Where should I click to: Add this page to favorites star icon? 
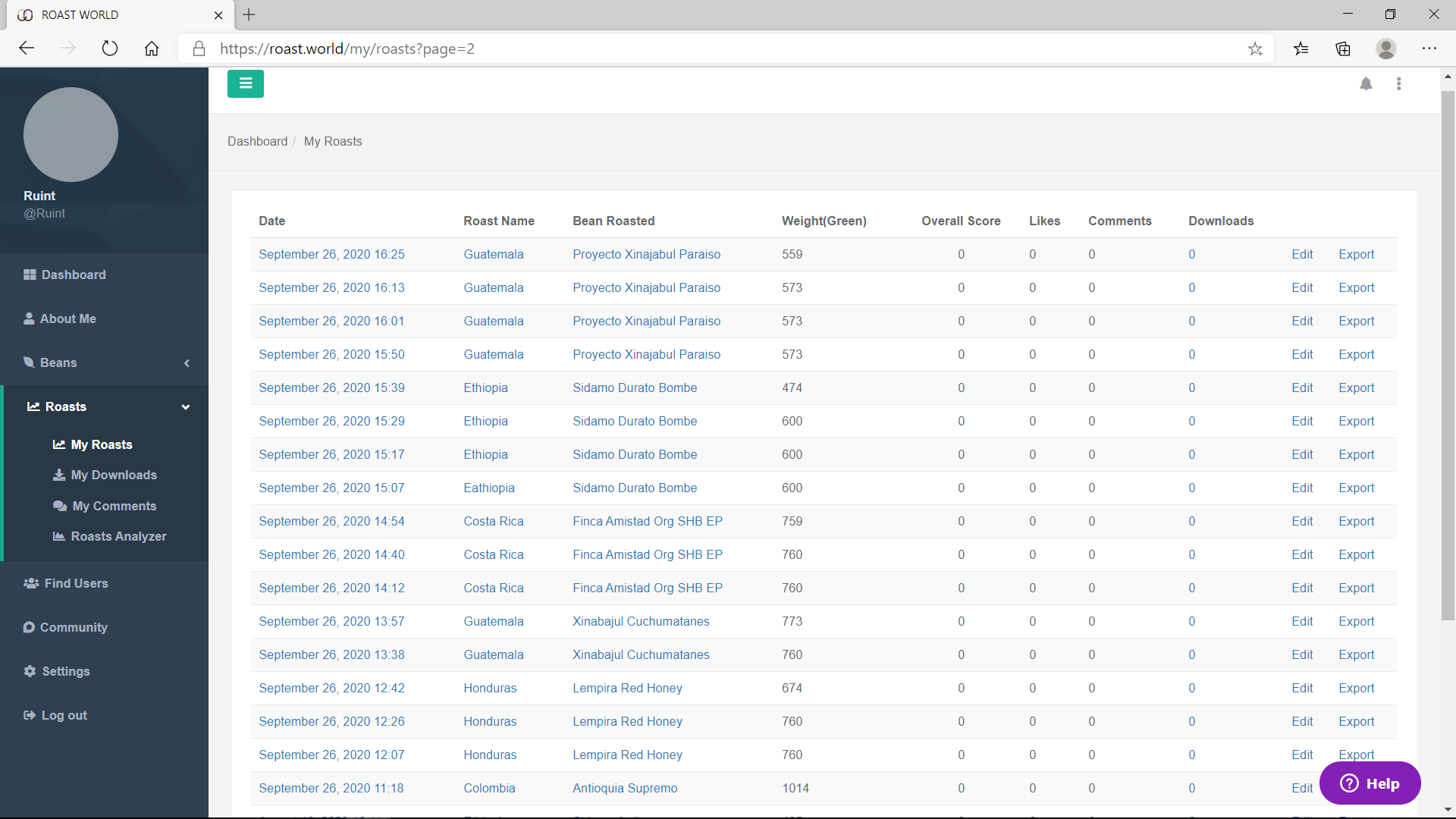click(1255, 49)
